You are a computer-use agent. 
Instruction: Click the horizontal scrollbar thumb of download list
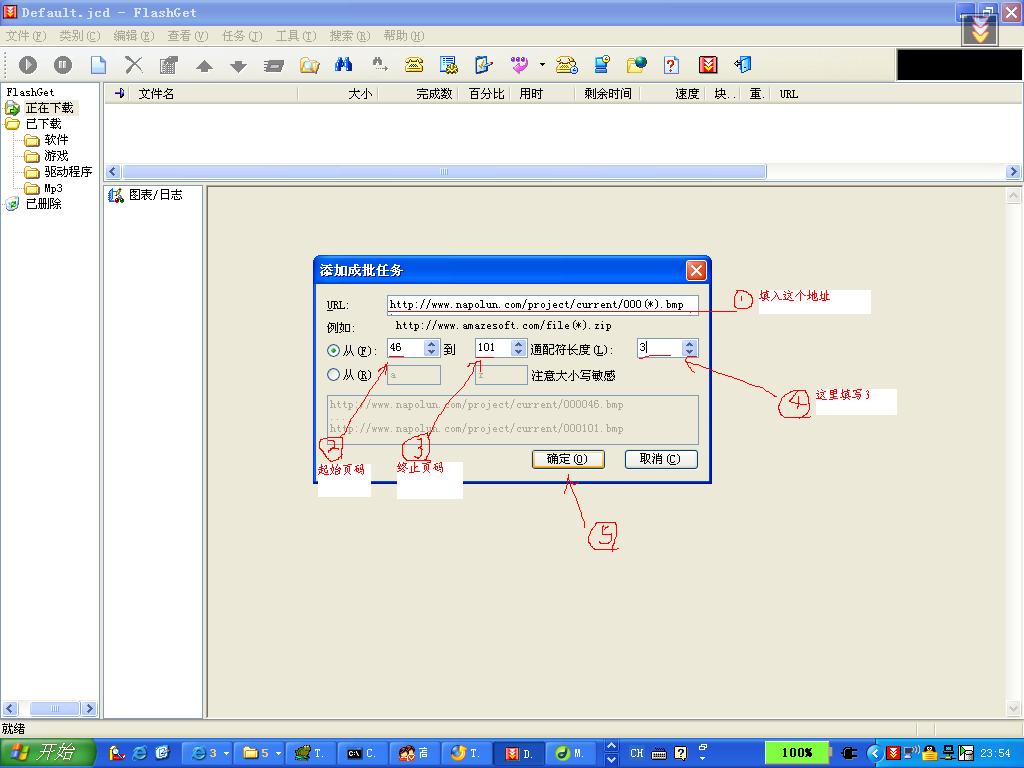tap(444, 172)
